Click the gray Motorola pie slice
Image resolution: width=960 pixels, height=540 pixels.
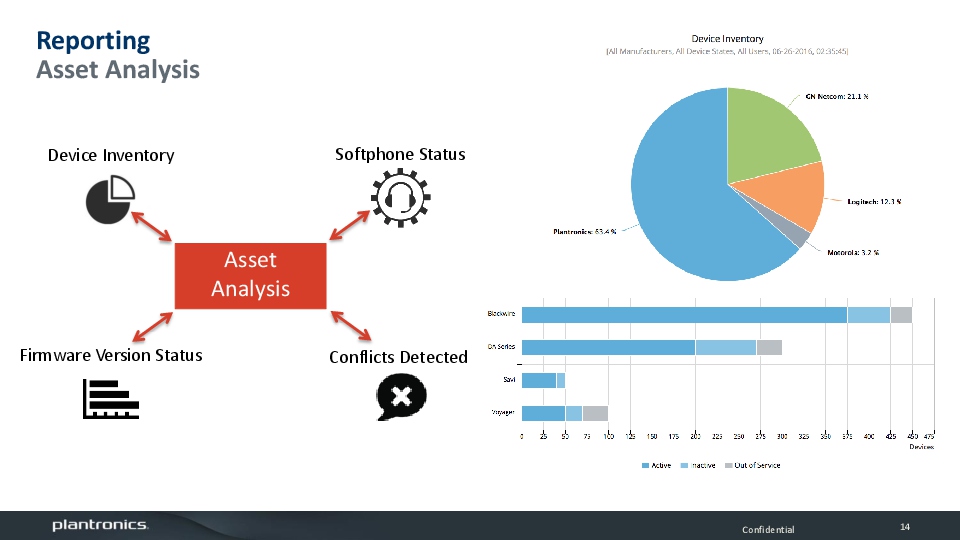(x=796, y=234)
